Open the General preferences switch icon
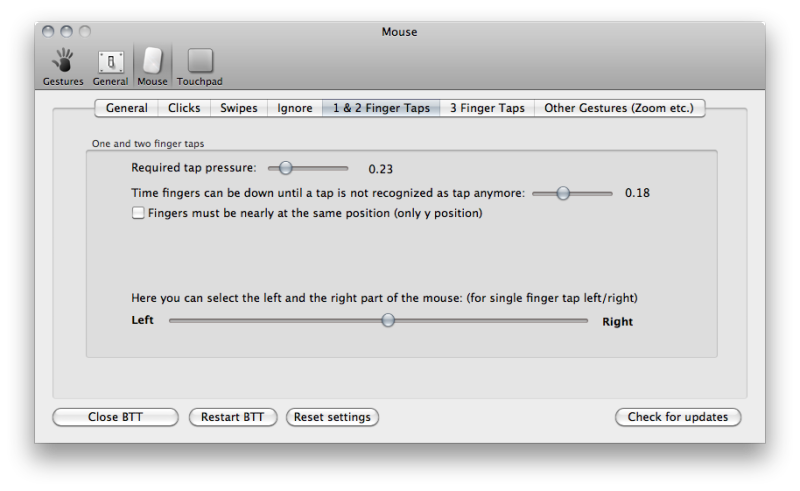Image resolution: width=800 pixels, height=491 pixels. click(x=111, y=62)
